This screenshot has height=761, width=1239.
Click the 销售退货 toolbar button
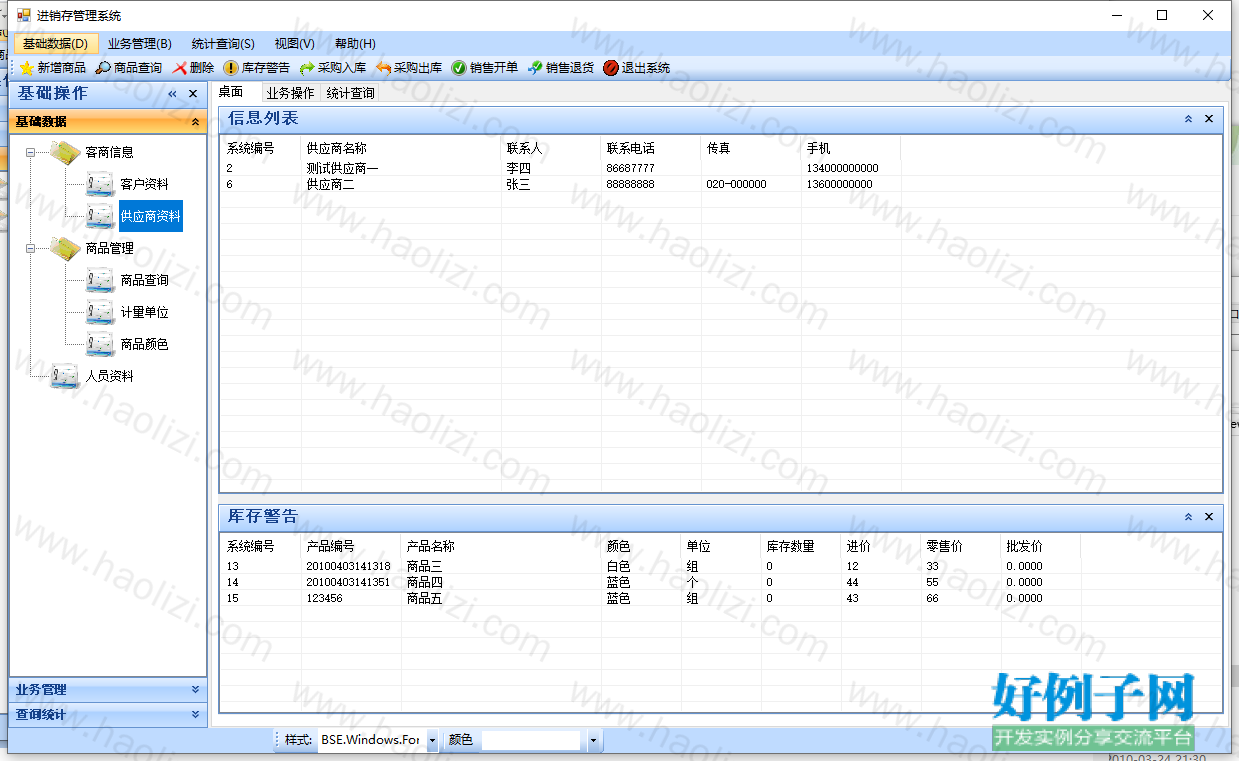[x=561, y=68]
